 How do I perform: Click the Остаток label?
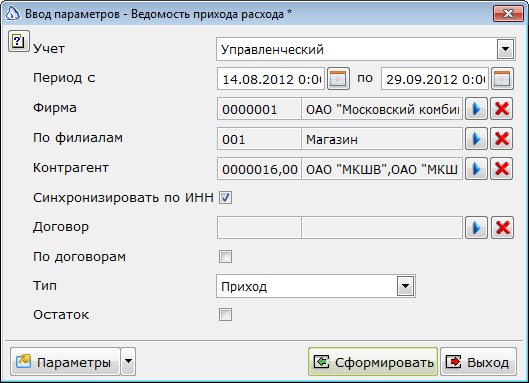tap(61, 314)
